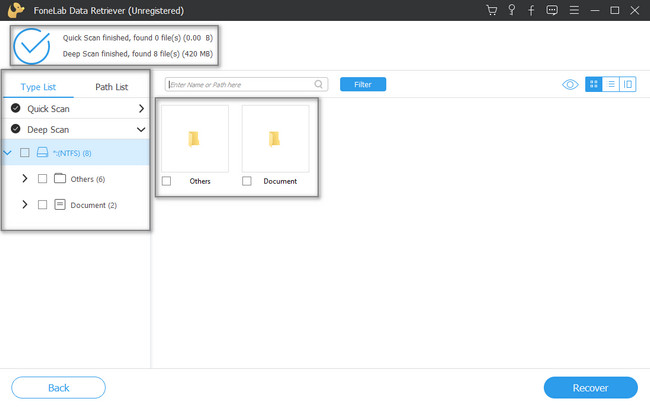650x407 pixels.
Task: Click the Deep Scan finished status text
Action: [138, 54]
